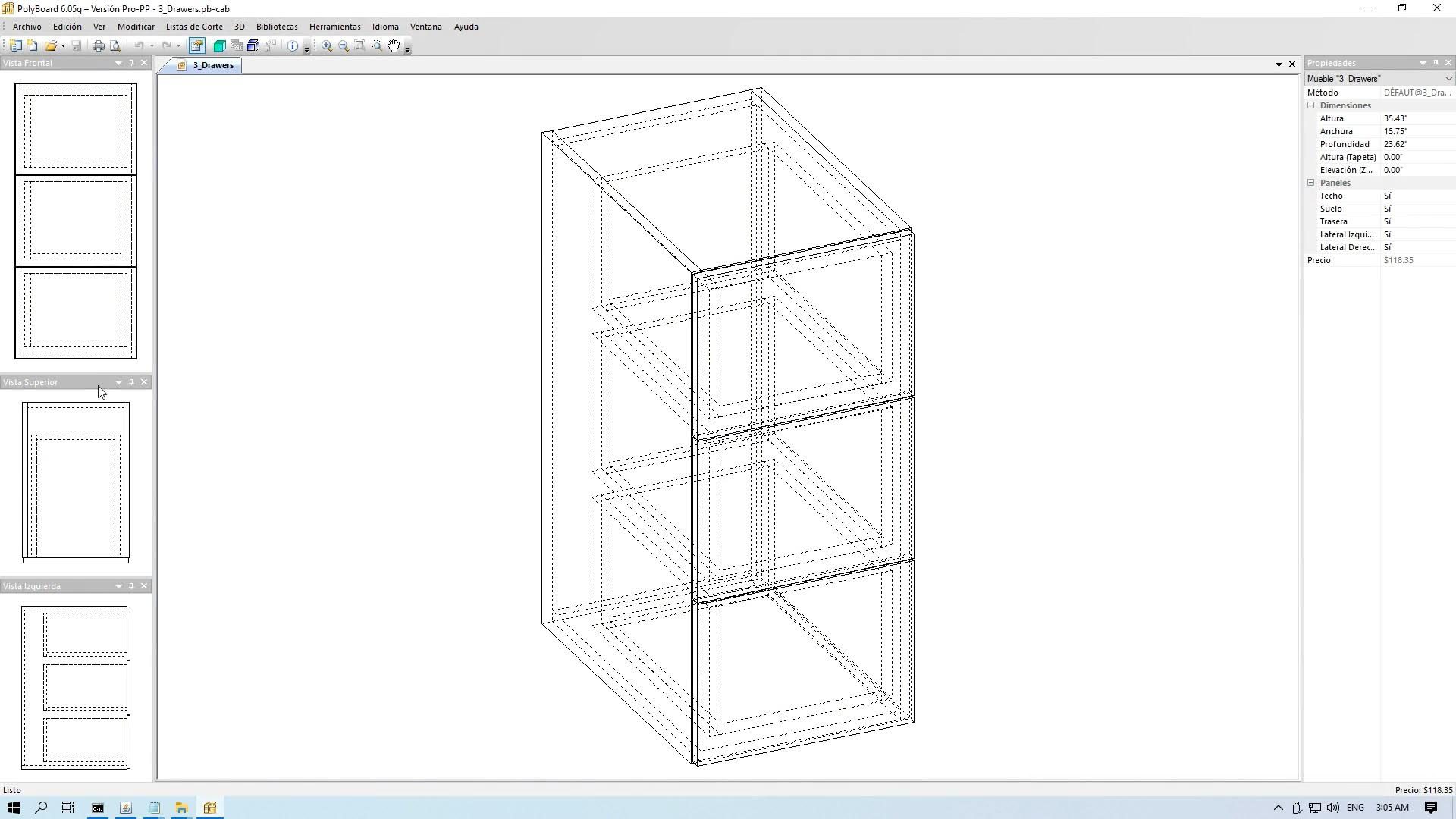Collapse the Dimensiones section

pos(1310,105)
